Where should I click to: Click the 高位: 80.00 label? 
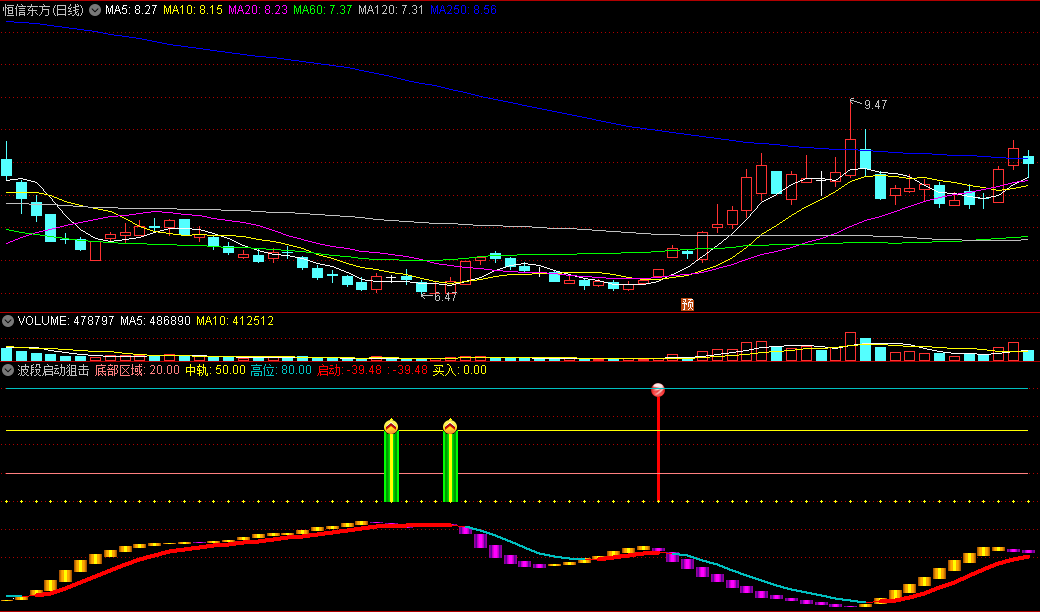tap(281, 370)
